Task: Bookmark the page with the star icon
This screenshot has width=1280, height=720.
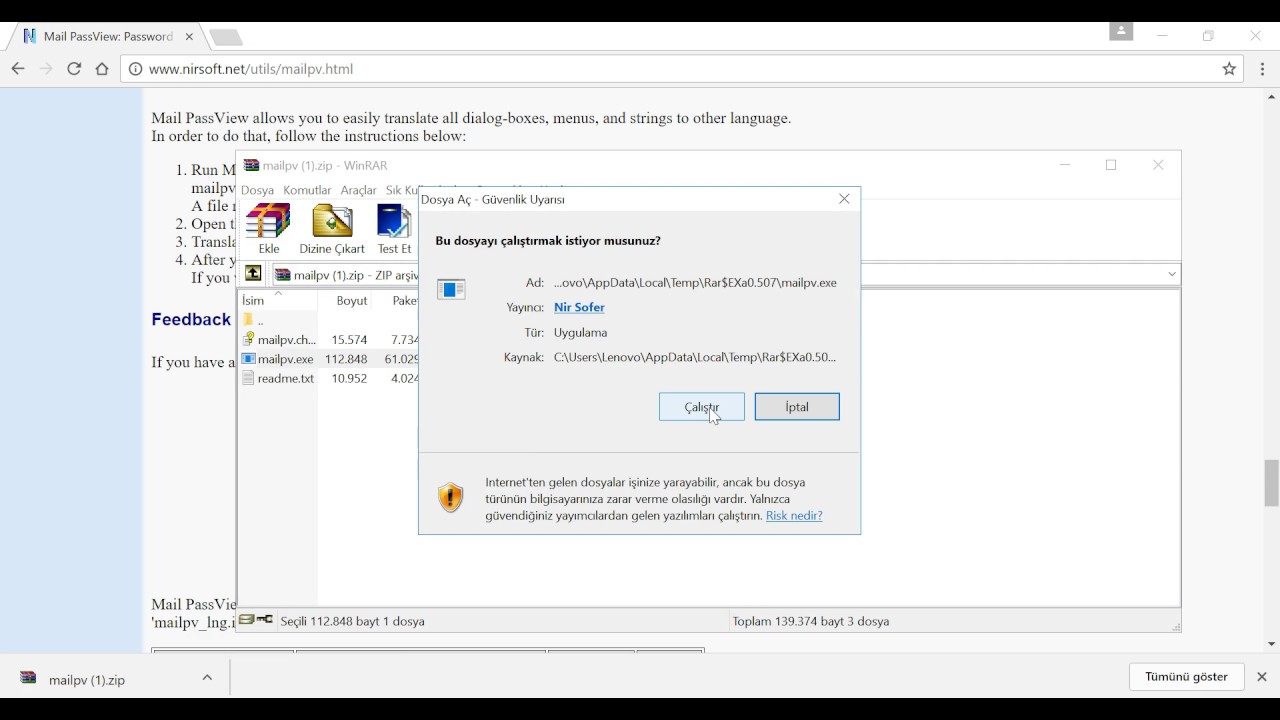Action: pos(1230,69)
